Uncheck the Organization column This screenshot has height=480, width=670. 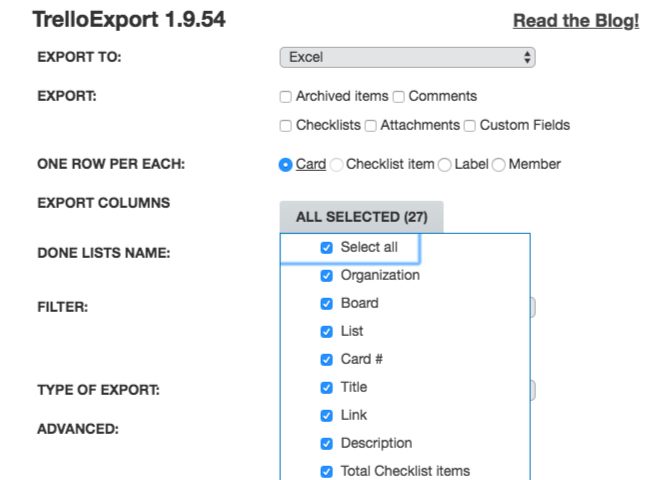click(x=326, y=276)
